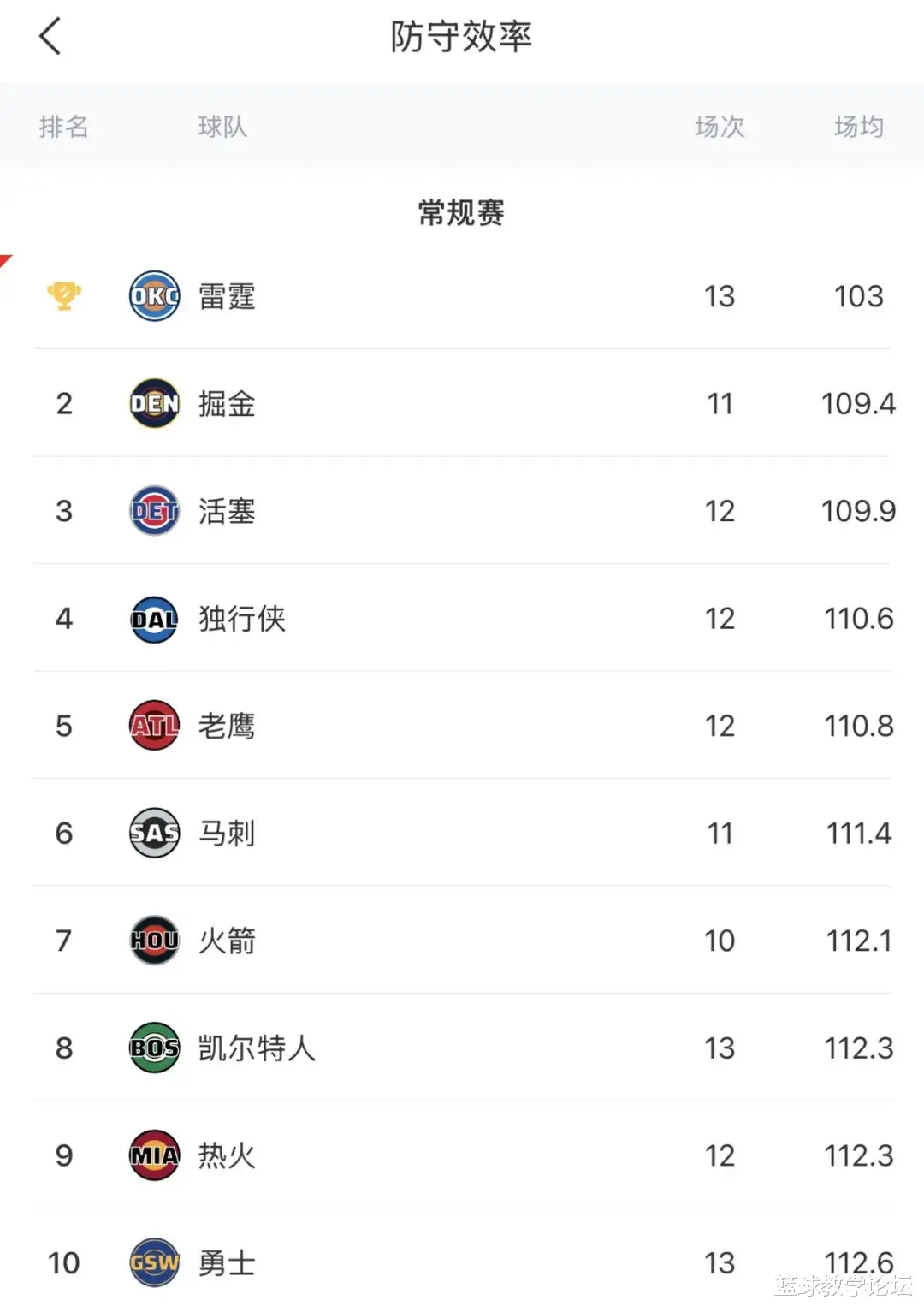The width and height of the screenshot is (924, 1312).
Task: Click the 球队 column header
Action: click(x=222, y=127)
